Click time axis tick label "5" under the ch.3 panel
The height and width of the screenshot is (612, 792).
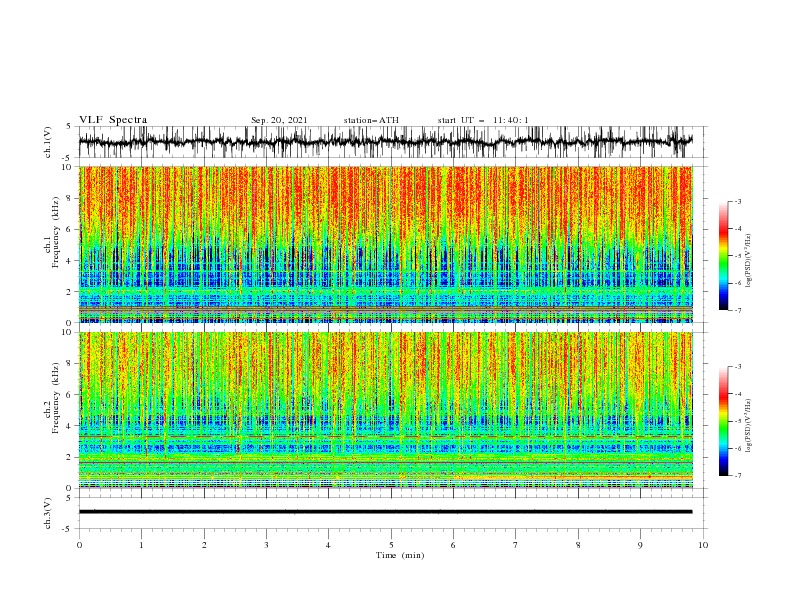pyautogui.click(x=391, y=545)
